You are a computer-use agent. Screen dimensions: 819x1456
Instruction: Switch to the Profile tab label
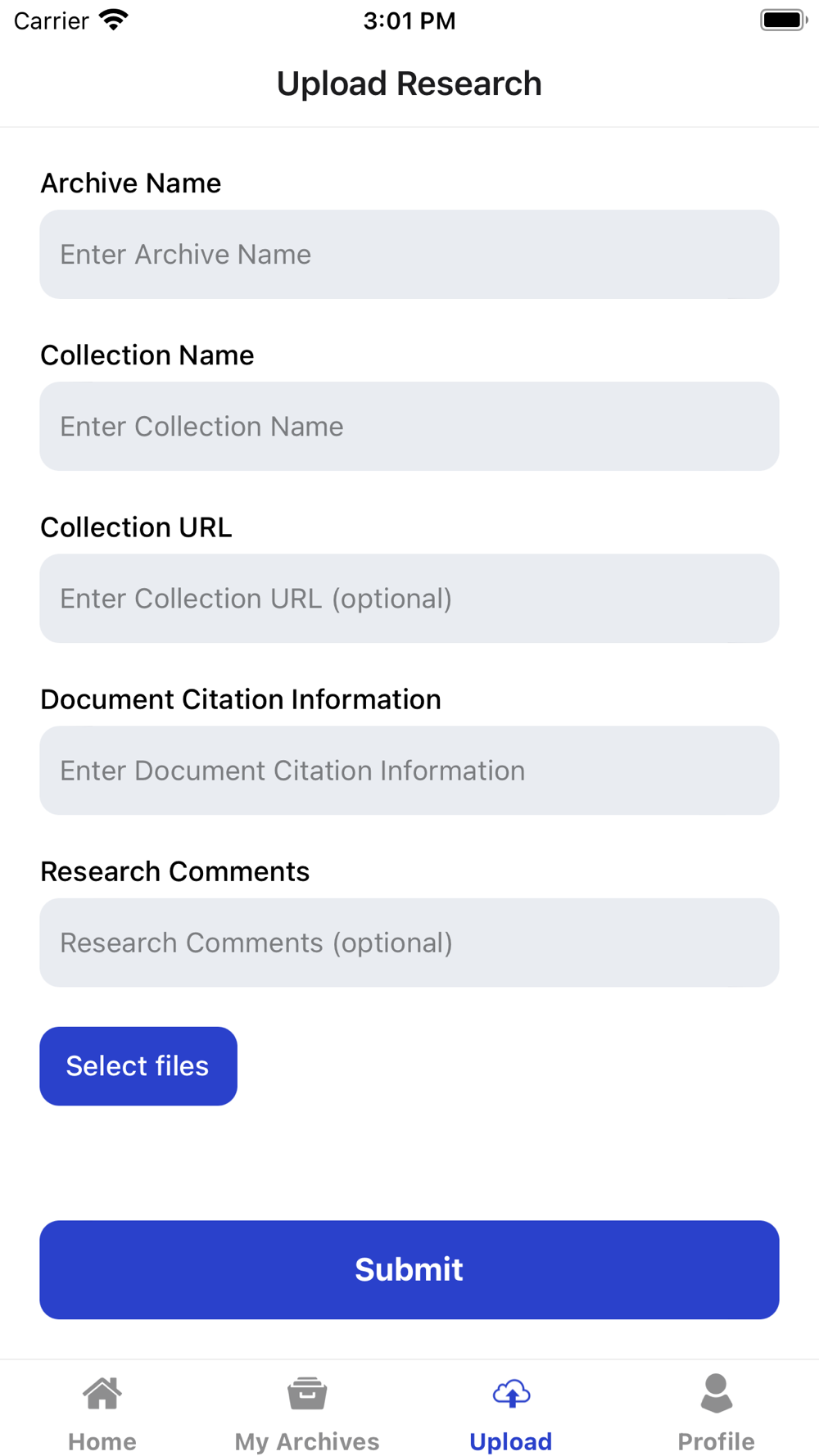pyautogui.click(x=716, y=1441)
